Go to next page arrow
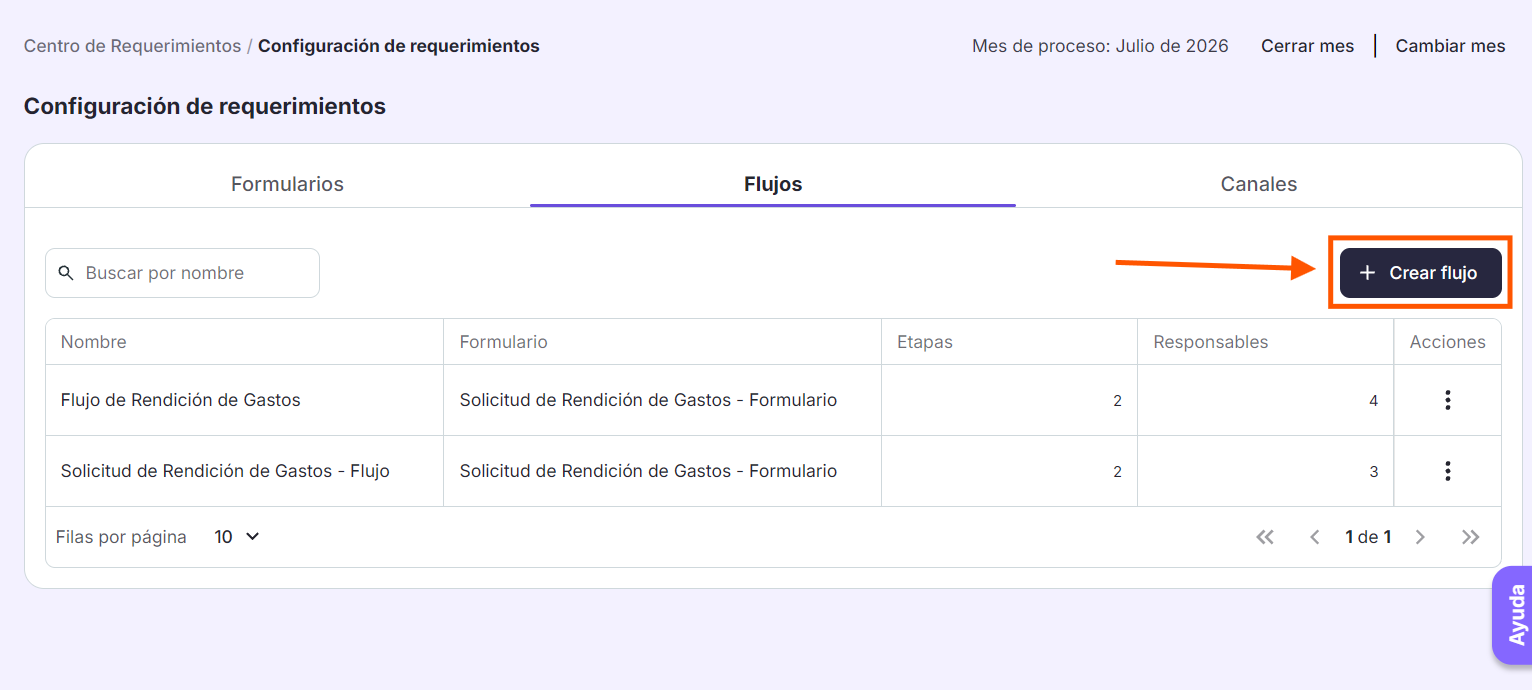 [x=1420, y=537]
